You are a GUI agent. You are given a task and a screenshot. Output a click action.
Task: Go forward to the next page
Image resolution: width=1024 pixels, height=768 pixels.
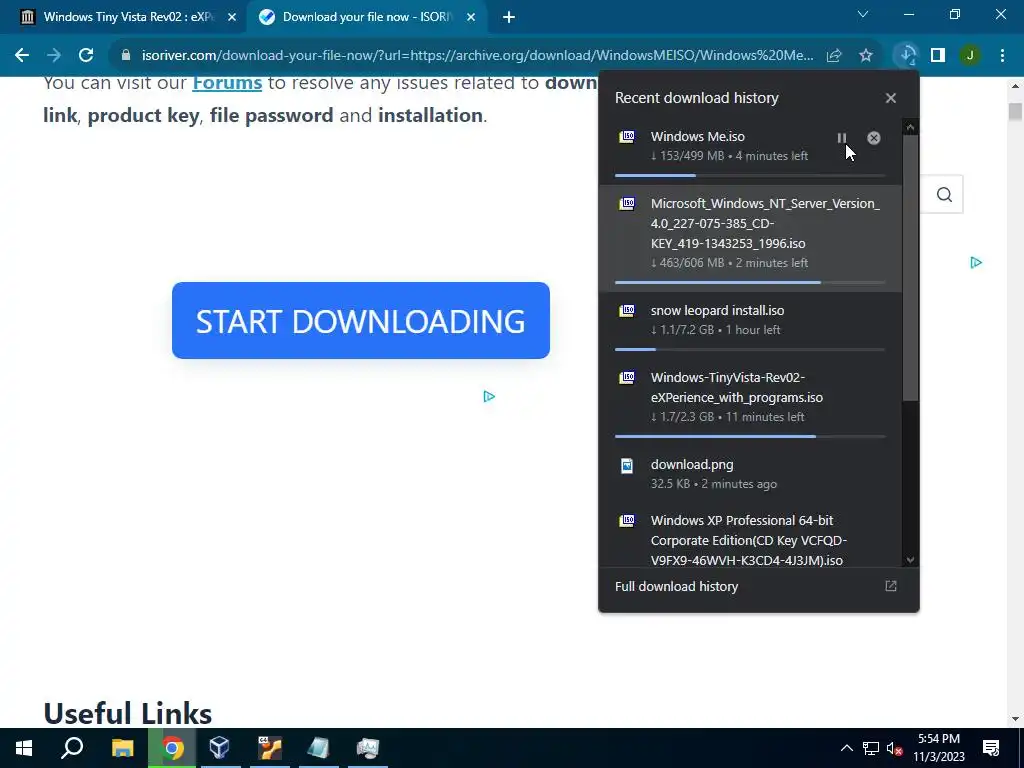[x=54, y=56]
